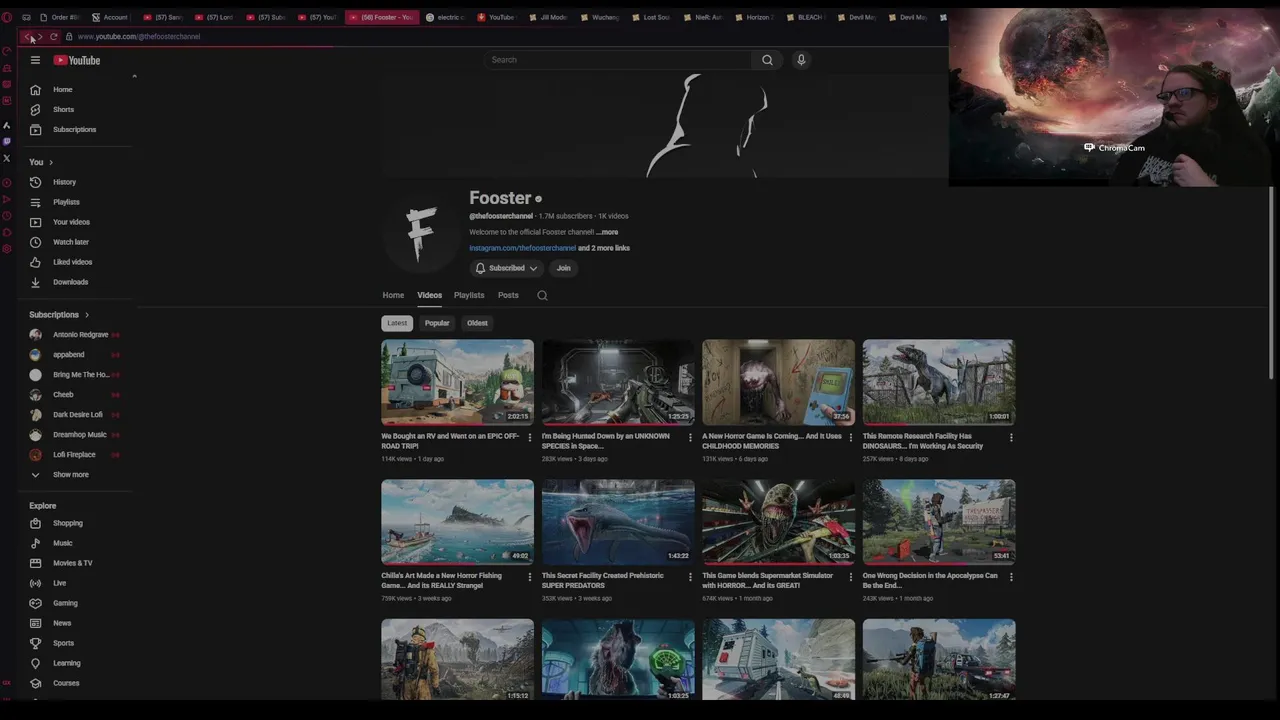This screenshot has width=1280, height=720.
Task: Open the RV Off-Road Trip video thumbnail
Action: pos(457,382)
